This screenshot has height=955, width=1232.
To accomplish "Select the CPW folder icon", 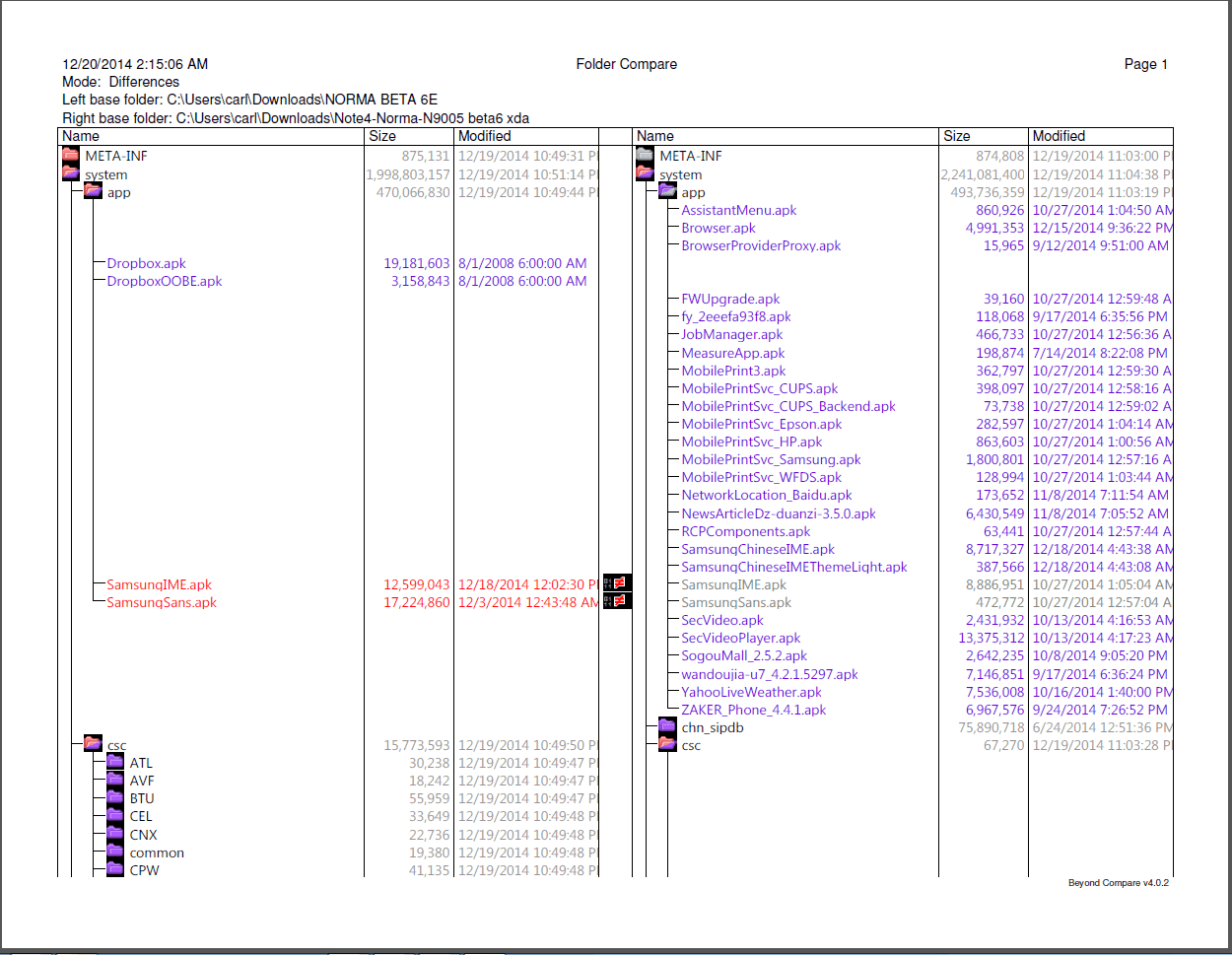I will point(115,868).
